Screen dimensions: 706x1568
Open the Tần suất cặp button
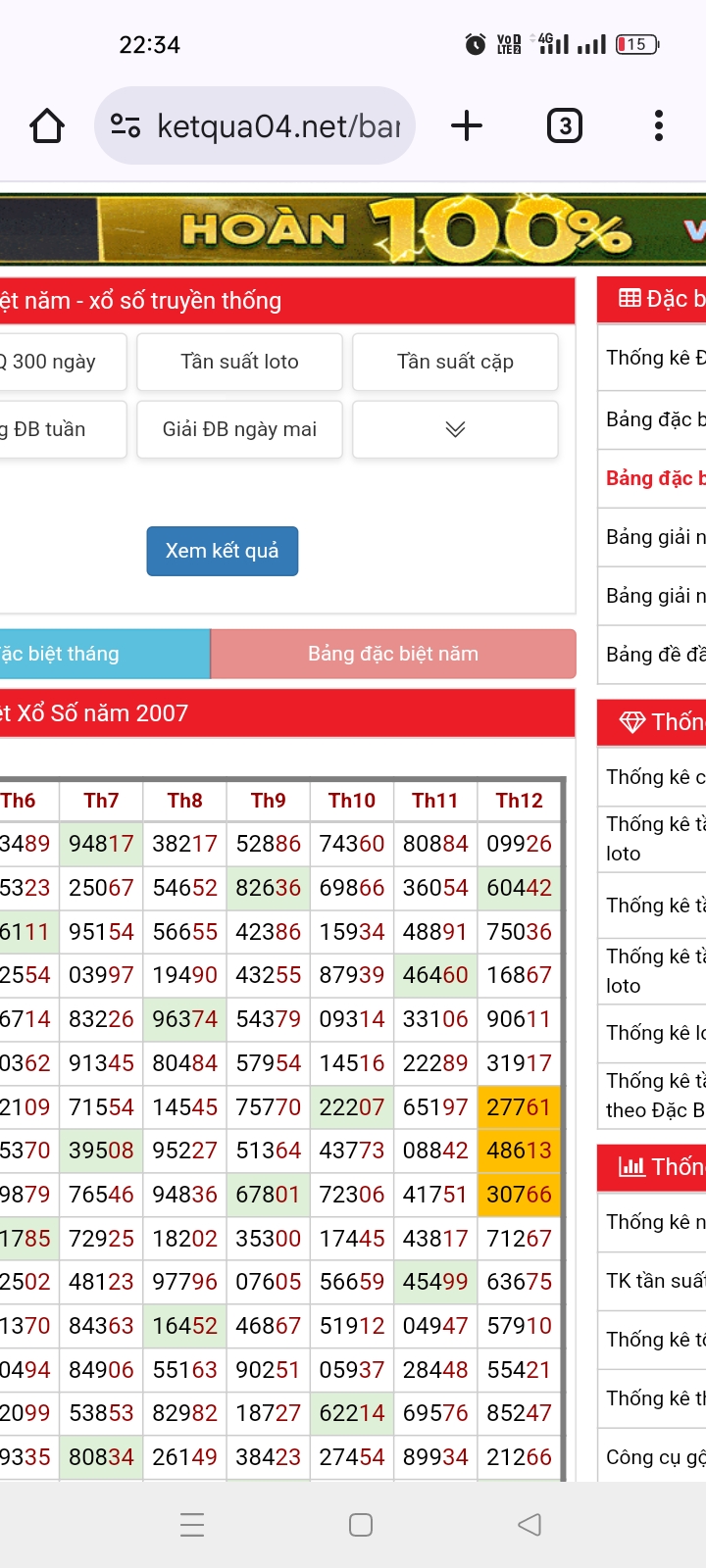click(x=455, y=362)
